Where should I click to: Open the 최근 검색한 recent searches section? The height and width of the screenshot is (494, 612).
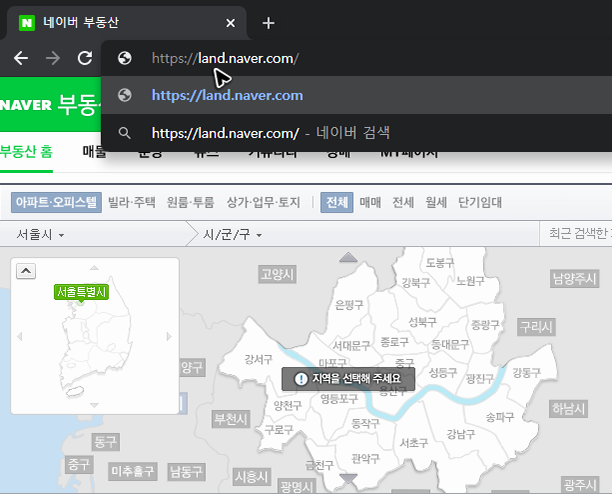pyautogui.click(x=580, y=233)
